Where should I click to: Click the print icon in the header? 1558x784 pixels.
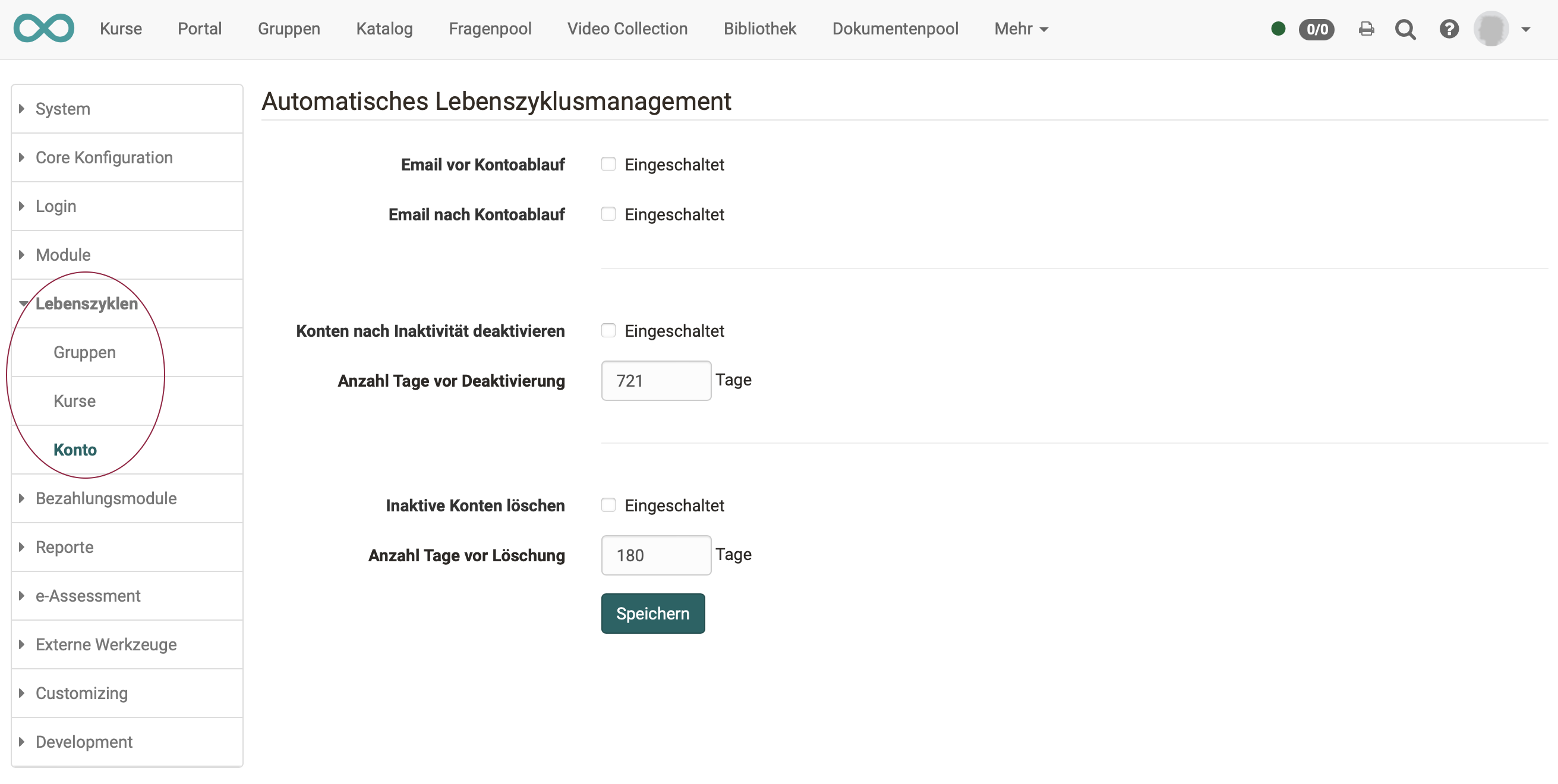tap(1366, 29)
